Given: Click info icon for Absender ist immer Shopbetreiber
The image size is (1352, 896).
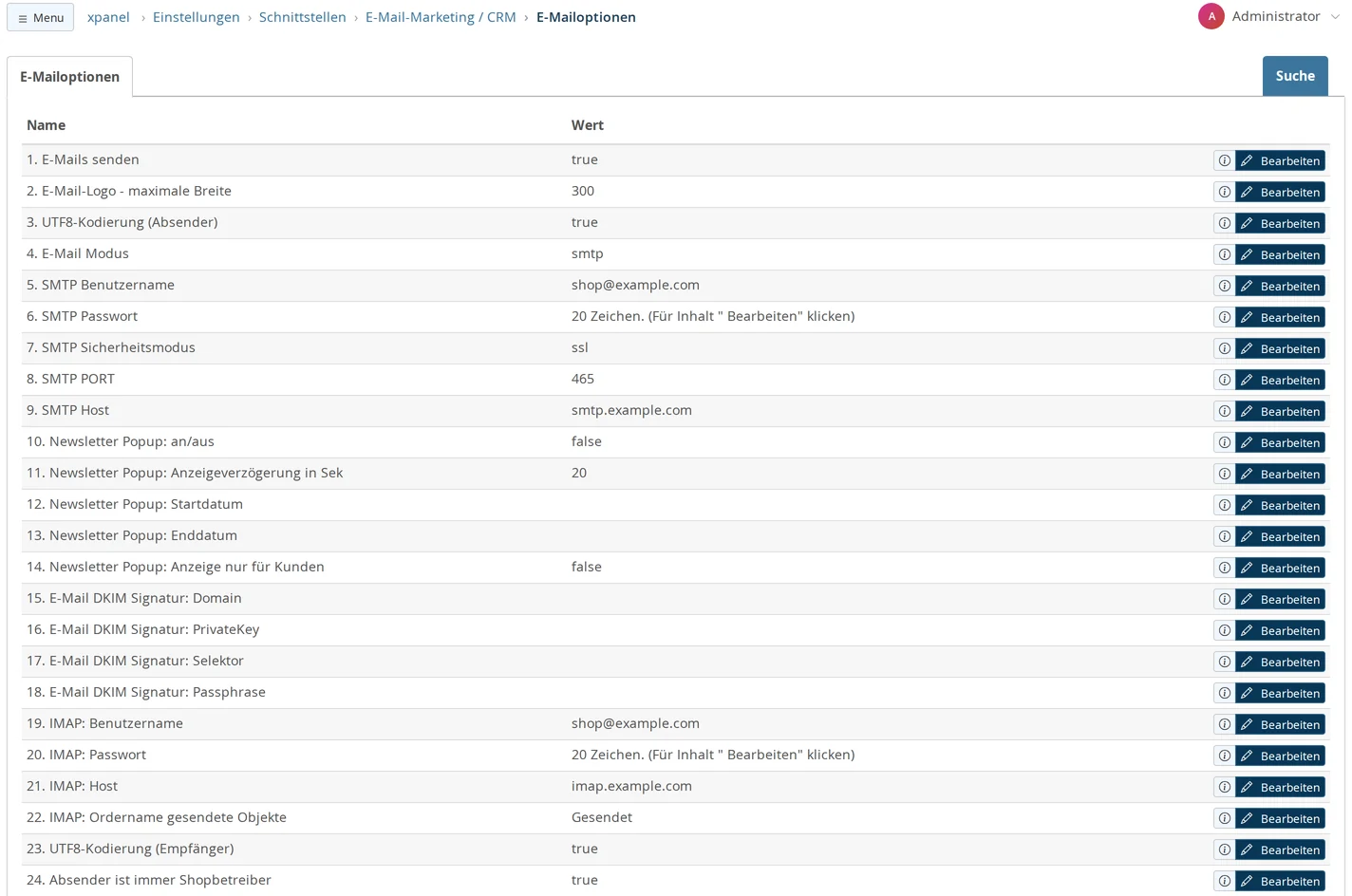Looking at the screenshot, I should [x=1224, y=881].
